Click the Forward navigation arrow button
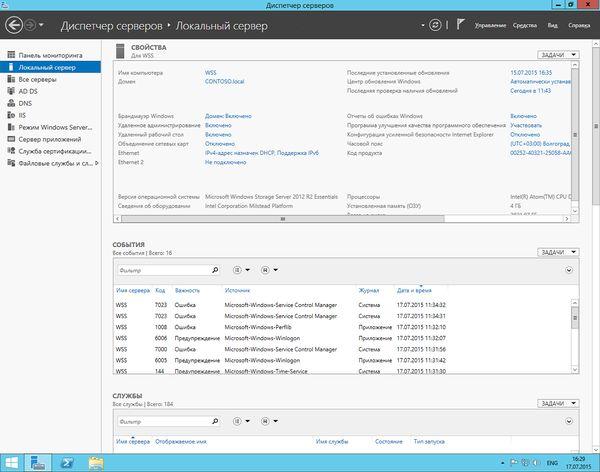 (30, 26)
